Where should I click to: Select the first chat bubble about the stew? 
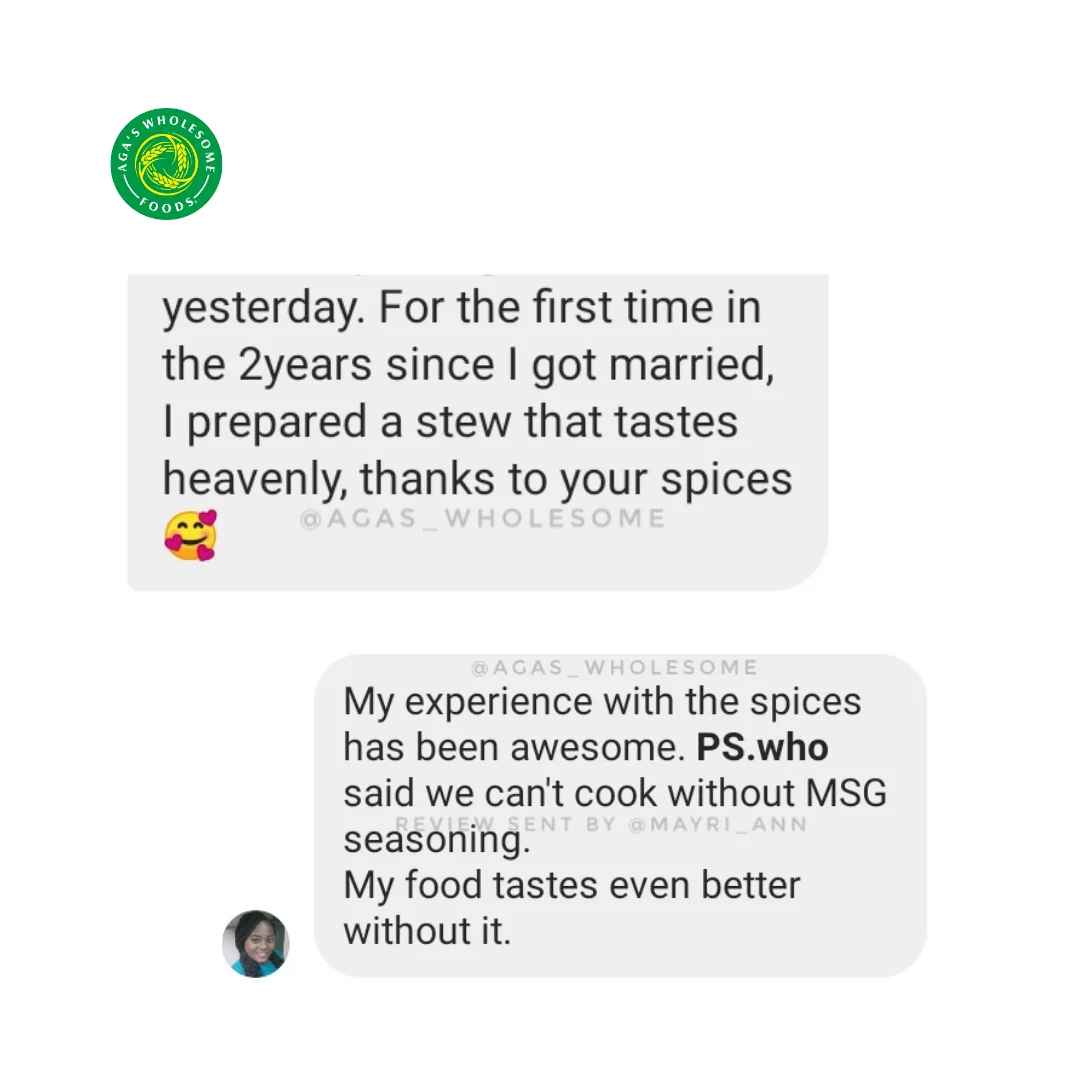(477, 432)
